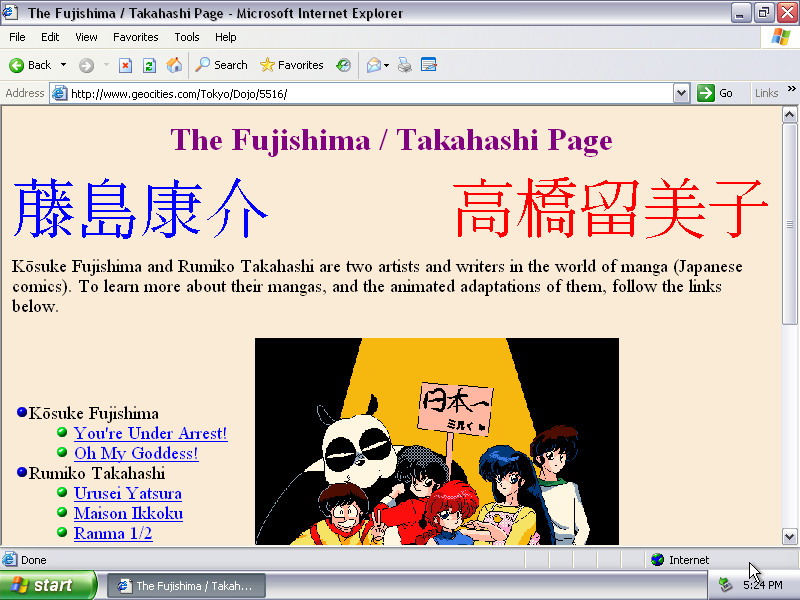Viewport: 800px width, 600px height.
Task: Click the History icon
Action: (343, 65)
